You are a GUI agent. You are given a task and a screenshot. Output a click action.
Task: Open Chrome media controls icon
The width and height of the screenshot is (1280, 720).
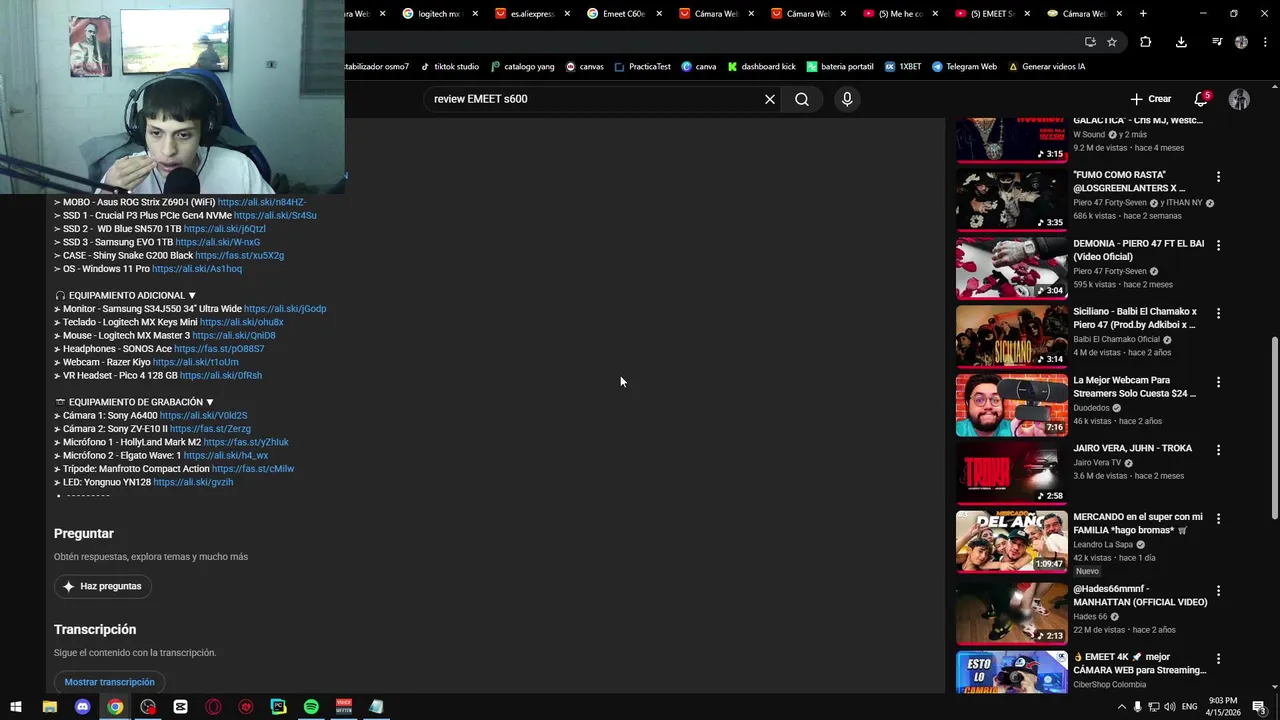click(x=1217, y=42)
